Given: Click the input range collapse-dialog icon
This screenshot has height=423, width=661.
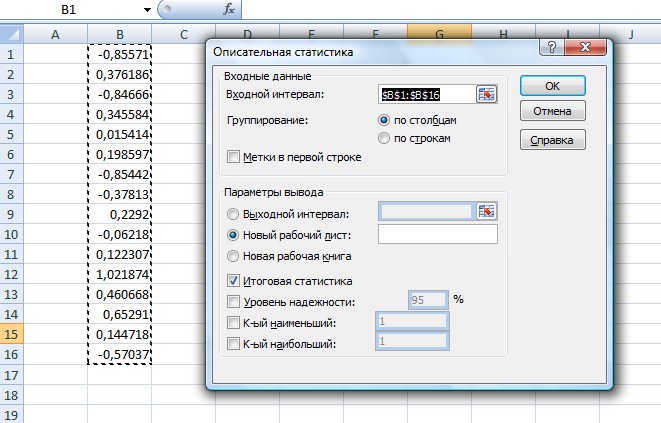Looking at the screenshot, I should click(486, 94).
